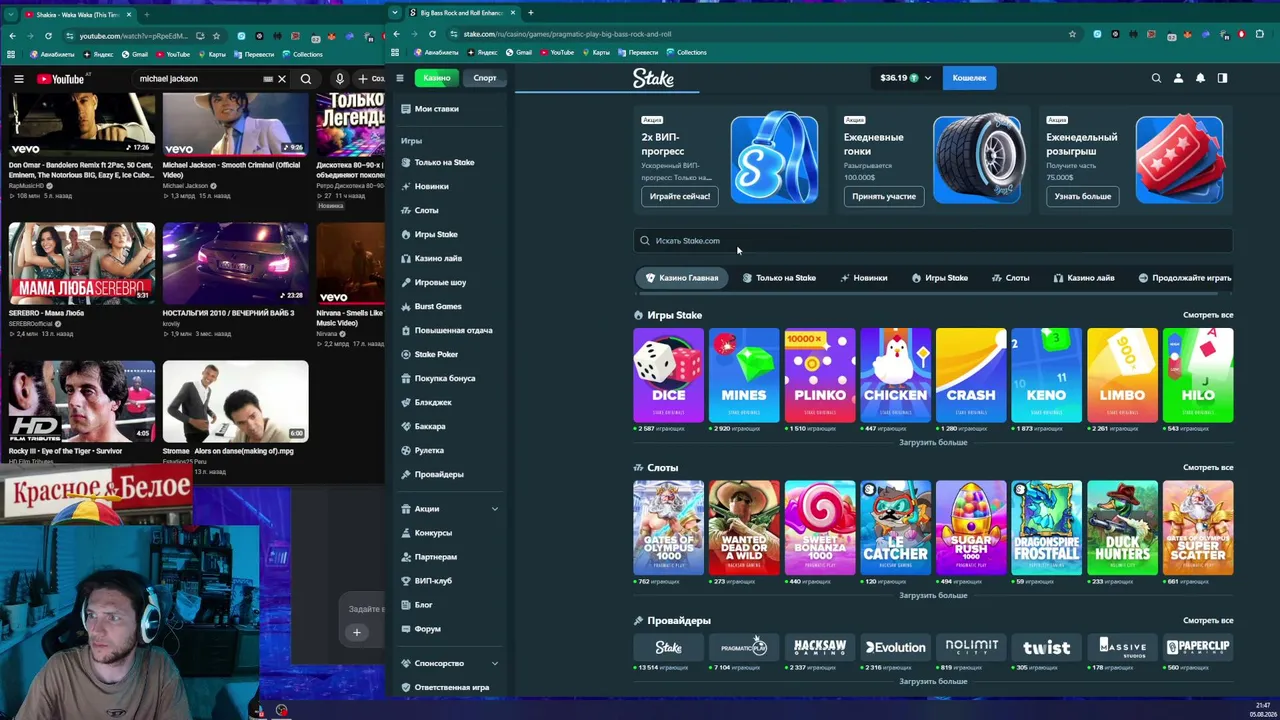Open the Mines game tile
Screen dimensions: 1280x720
[x=744, y=375]
